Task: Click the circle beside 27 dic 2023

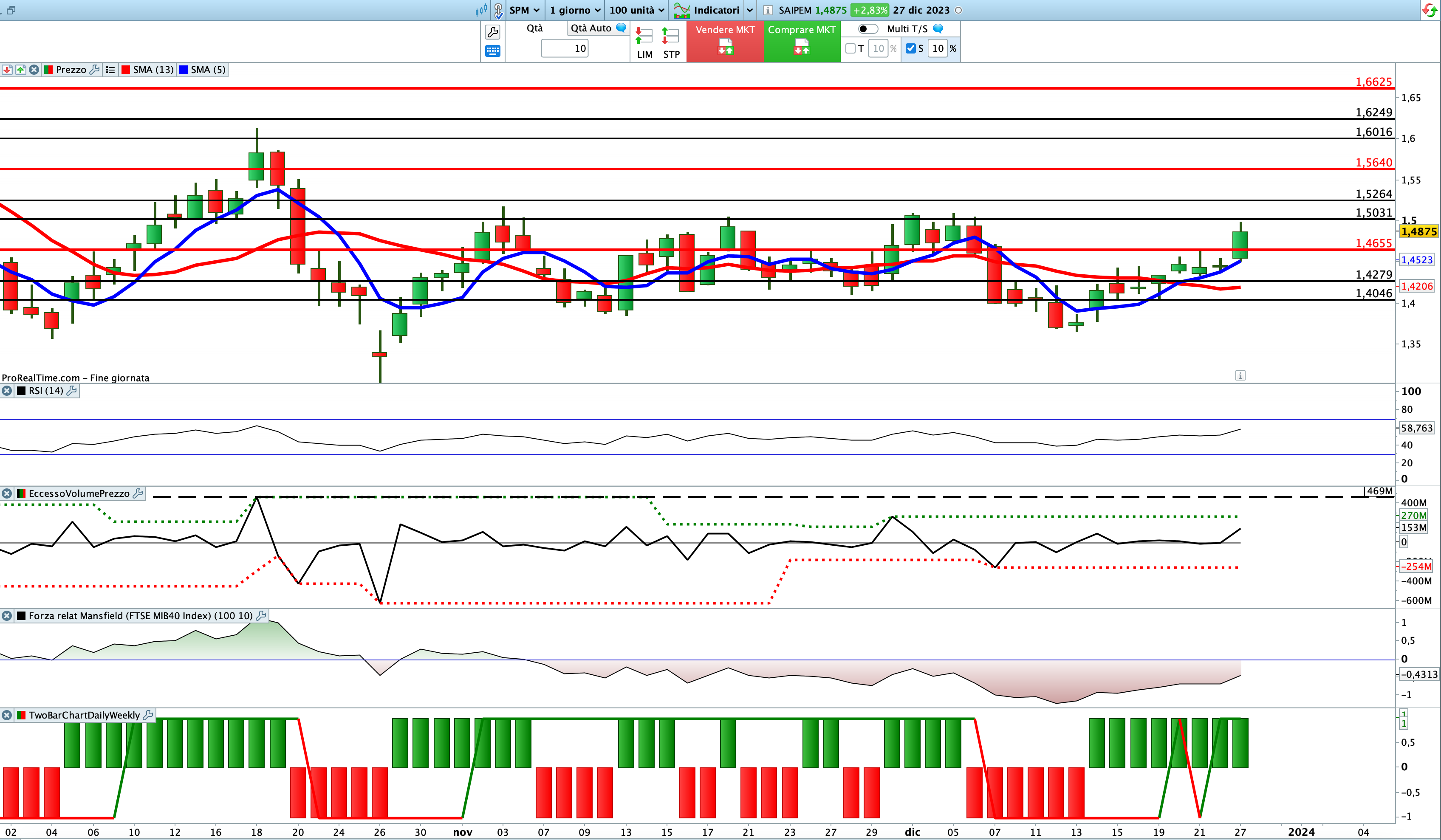Action: tap(958, 10)
